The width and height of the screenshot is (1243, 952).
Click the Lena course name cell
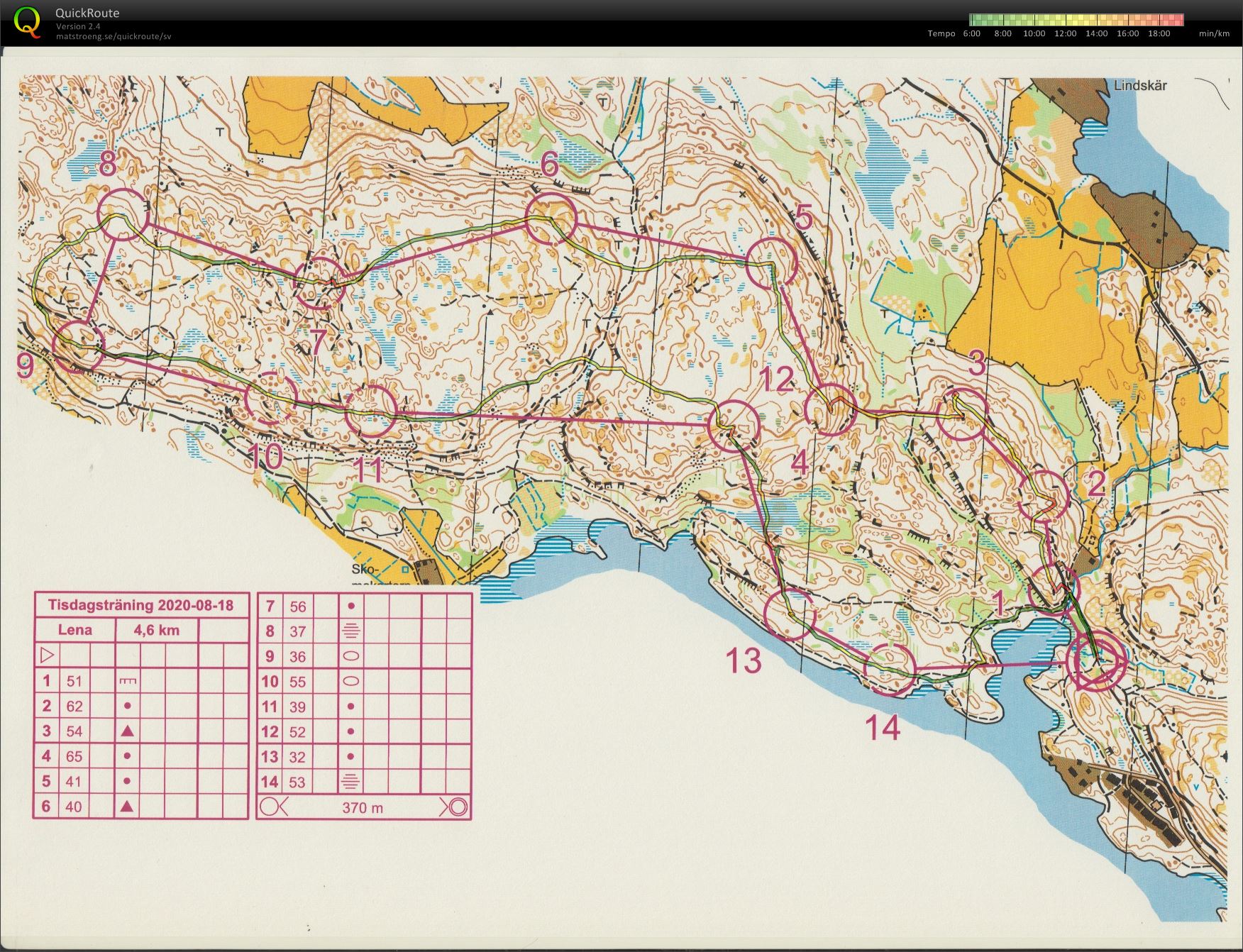click(74, 630)
